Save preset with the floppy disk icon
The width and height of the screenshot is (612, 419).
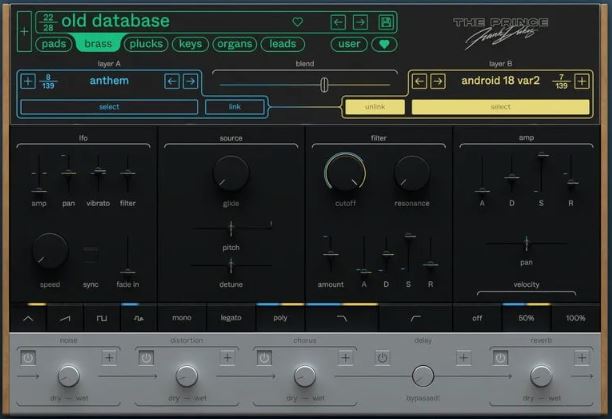click(x=386, y=22)
